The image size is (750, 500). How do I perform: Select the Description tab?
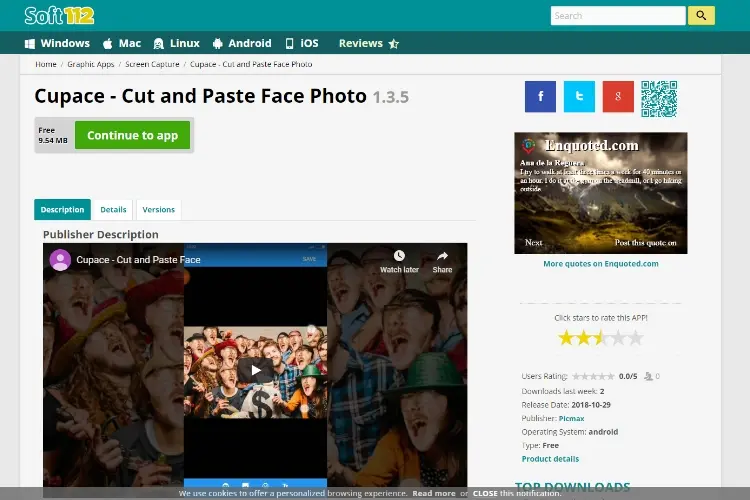62,210
